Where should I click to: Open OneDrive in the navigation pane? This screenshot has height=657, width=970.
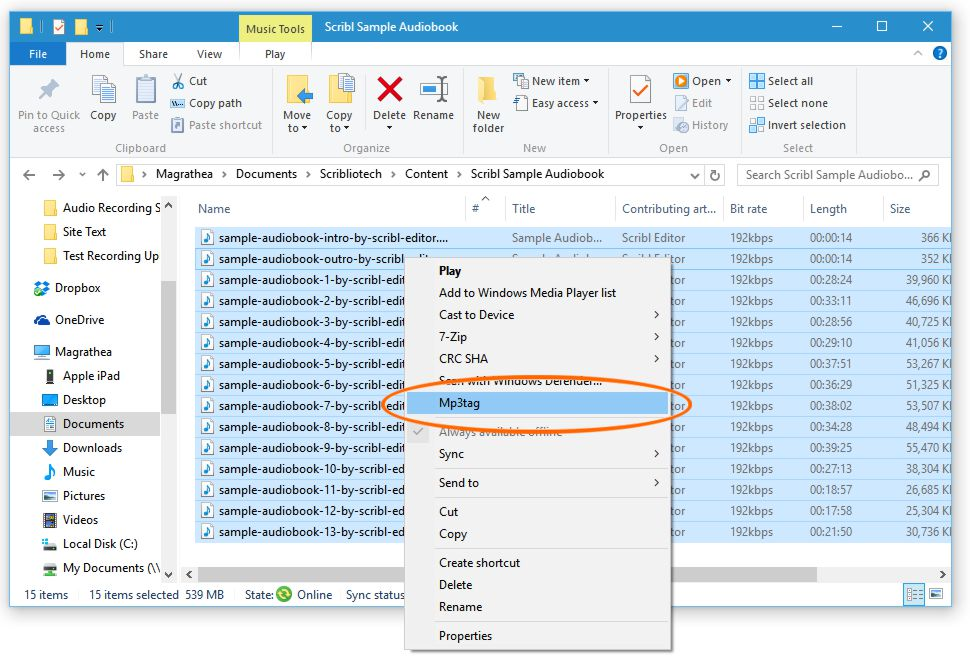[x=69, y=320]
